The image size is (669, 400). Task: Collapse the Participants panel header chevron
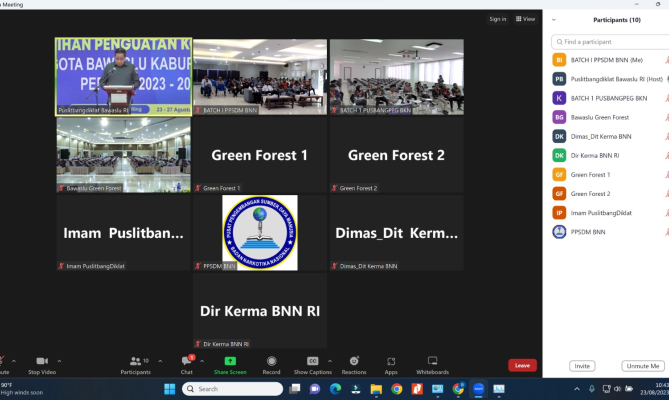tap(554, 19)
